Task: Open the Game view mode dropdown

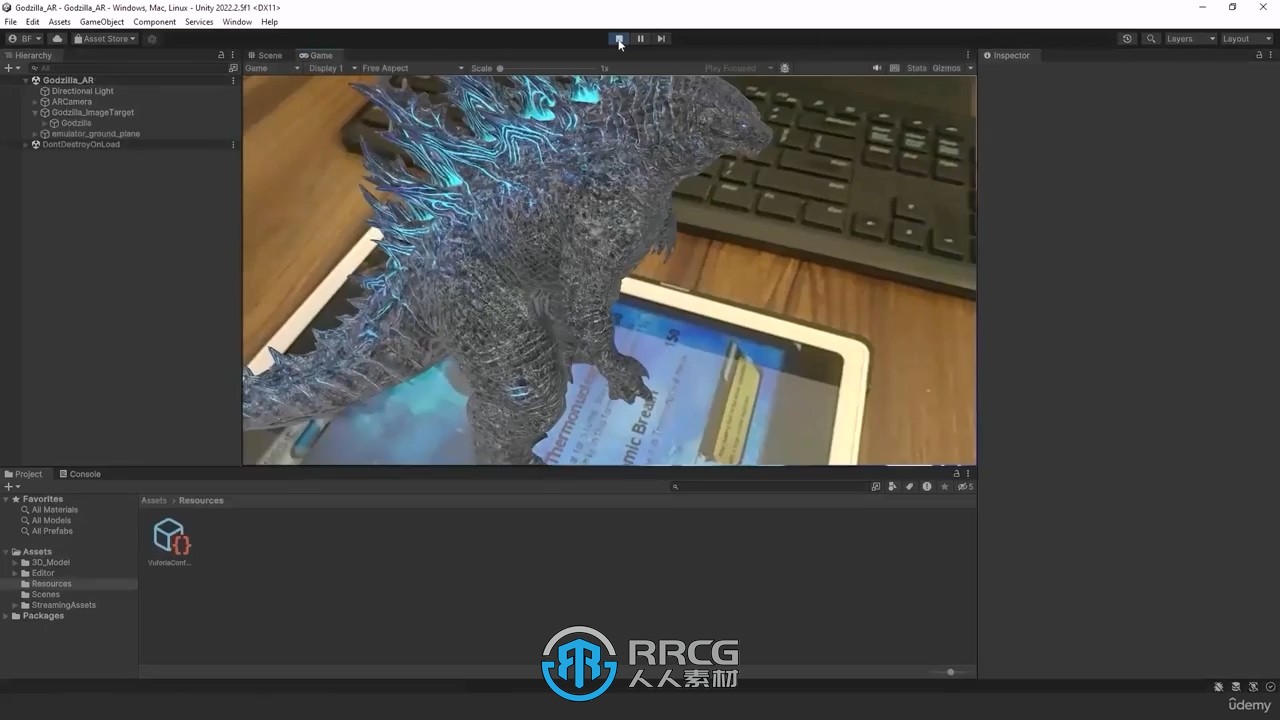Action: tap(272, 68)
